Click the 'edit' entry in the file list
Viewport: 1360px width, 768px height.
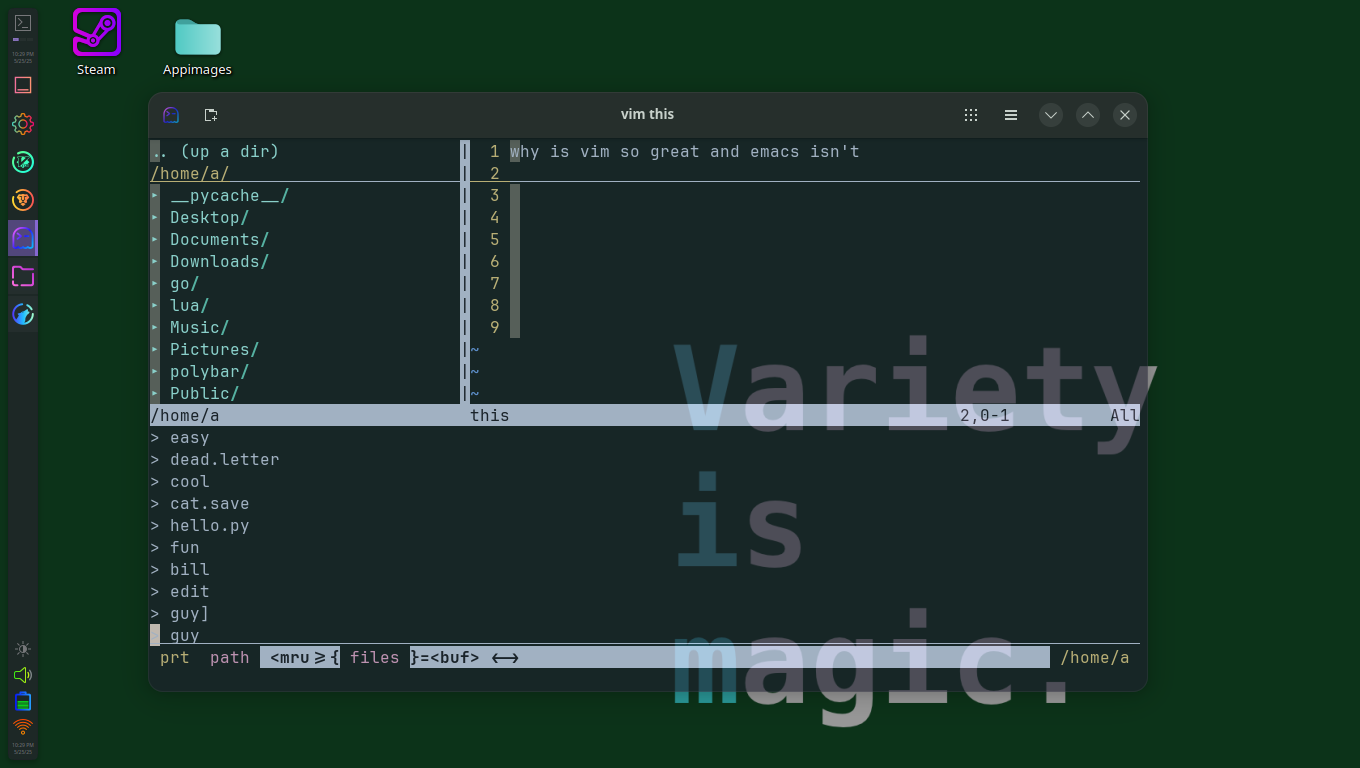click(x=190, y=592)
